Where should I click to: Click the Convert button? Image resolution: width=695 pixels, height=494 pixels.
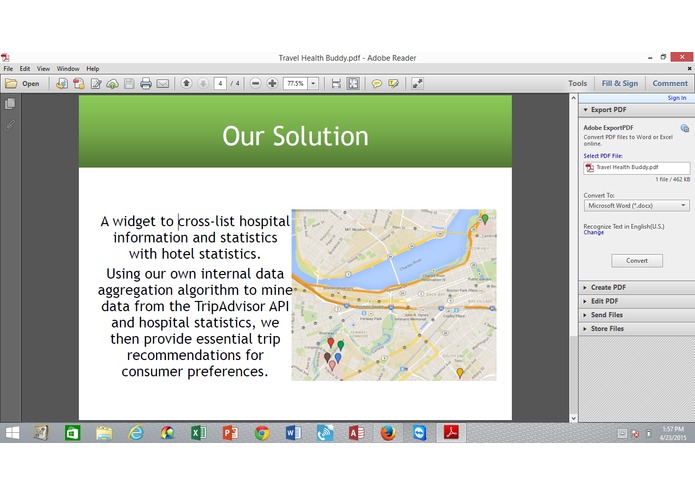pos(637,261)
